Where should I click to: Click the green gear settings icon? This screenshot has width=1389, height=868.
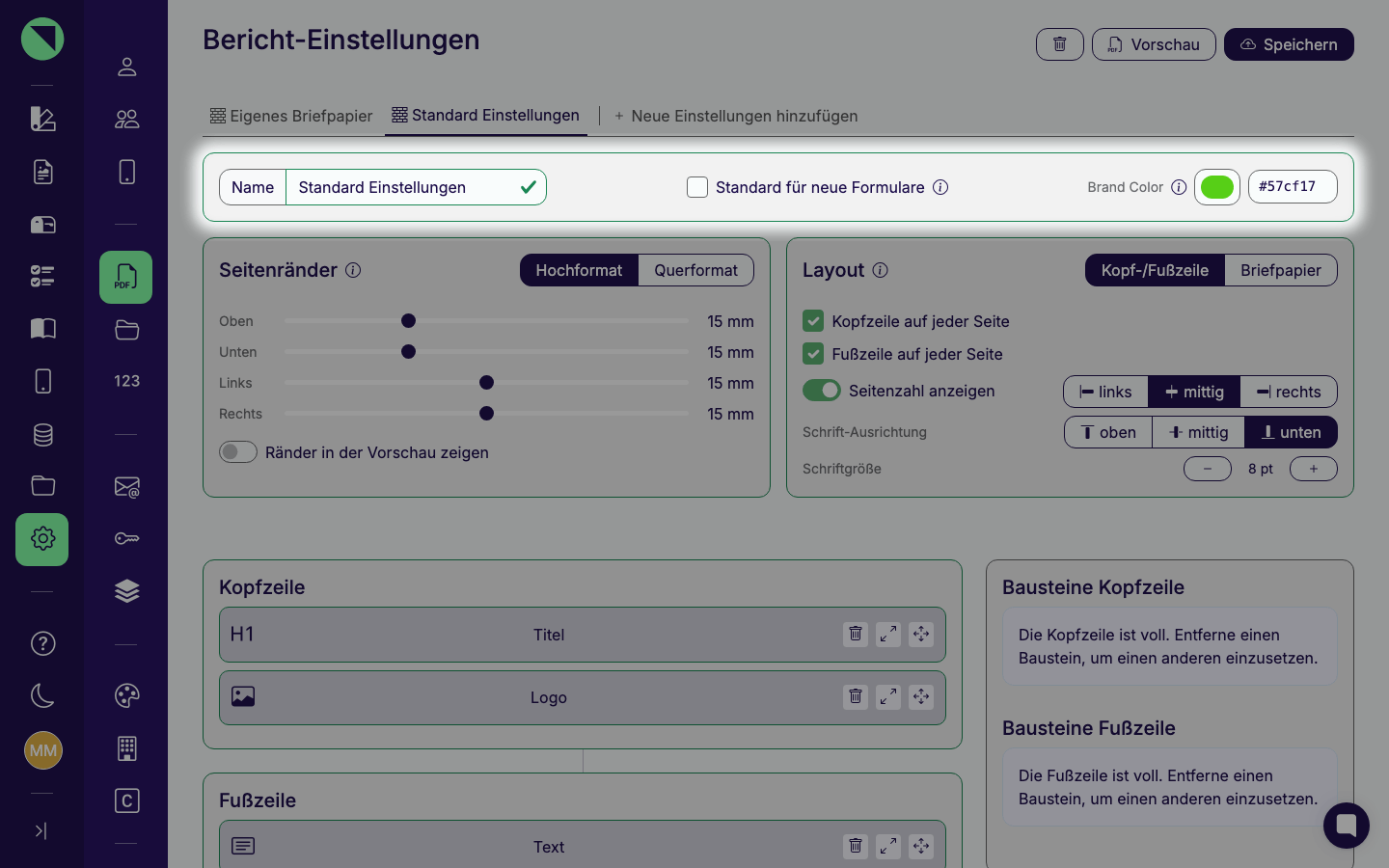click(x=42, y=539)
